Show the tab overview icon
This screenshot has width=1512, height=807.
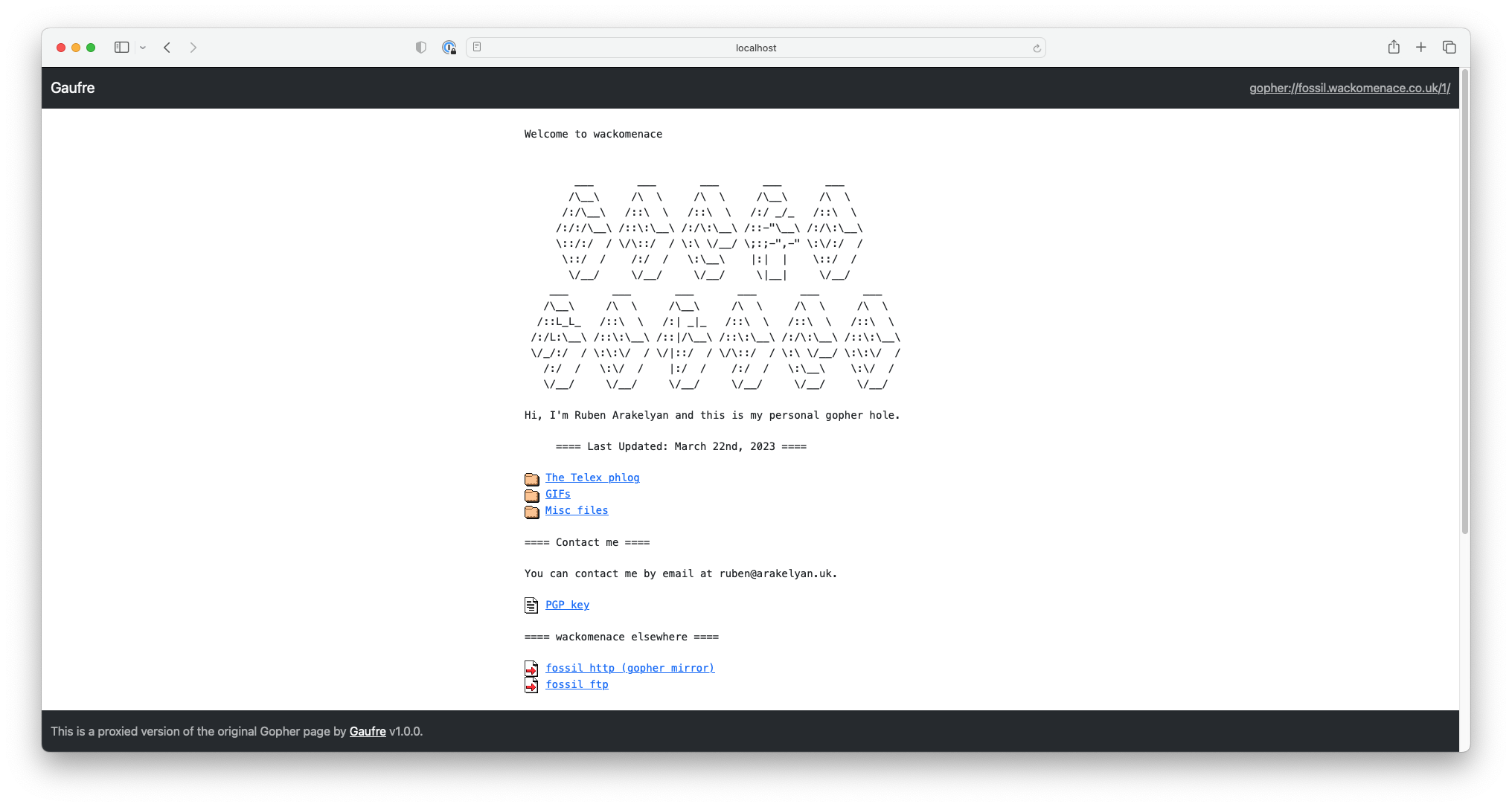[x=1449, y=48]
